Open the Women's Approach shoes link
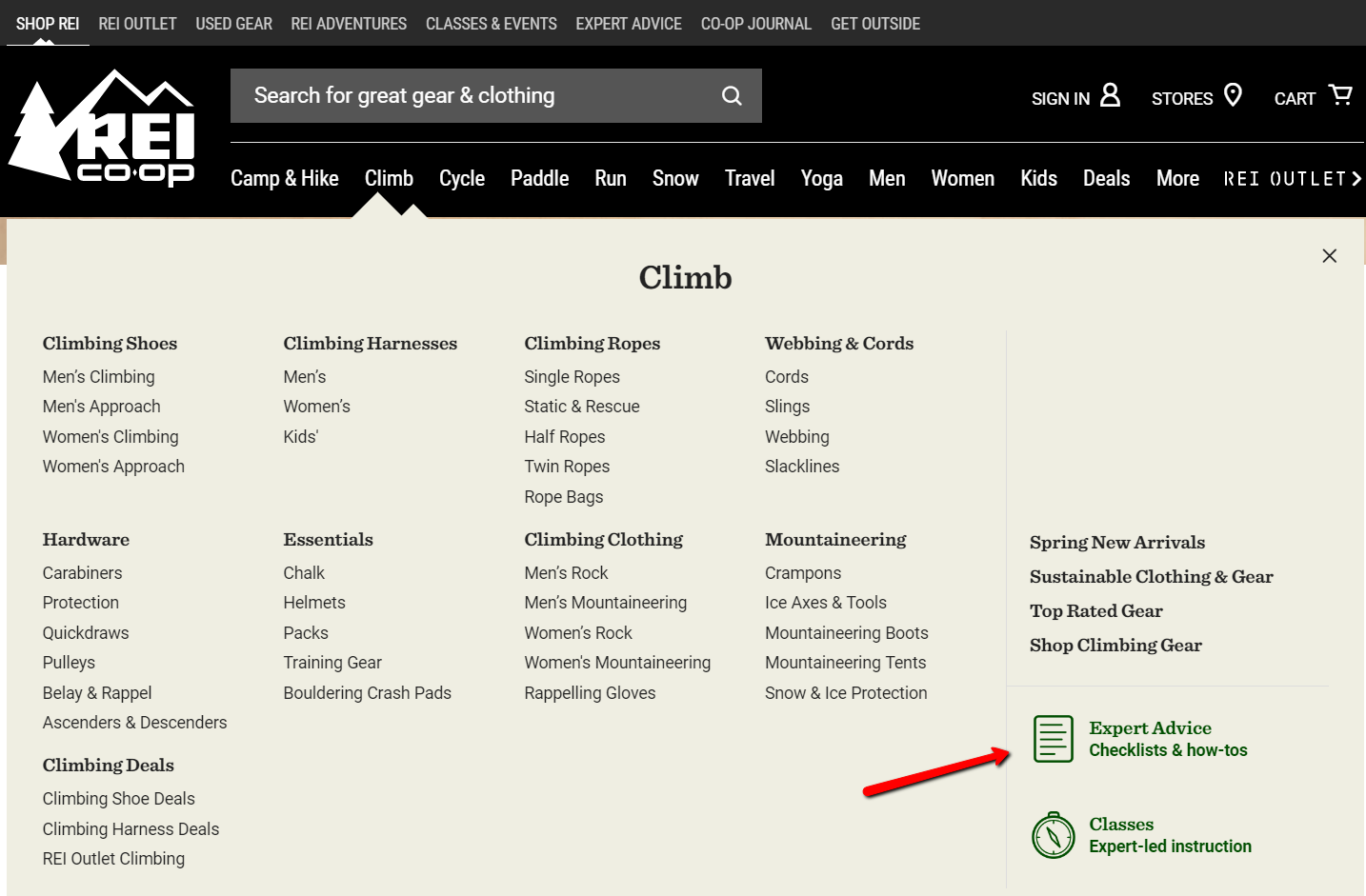 tap(113, 467)
